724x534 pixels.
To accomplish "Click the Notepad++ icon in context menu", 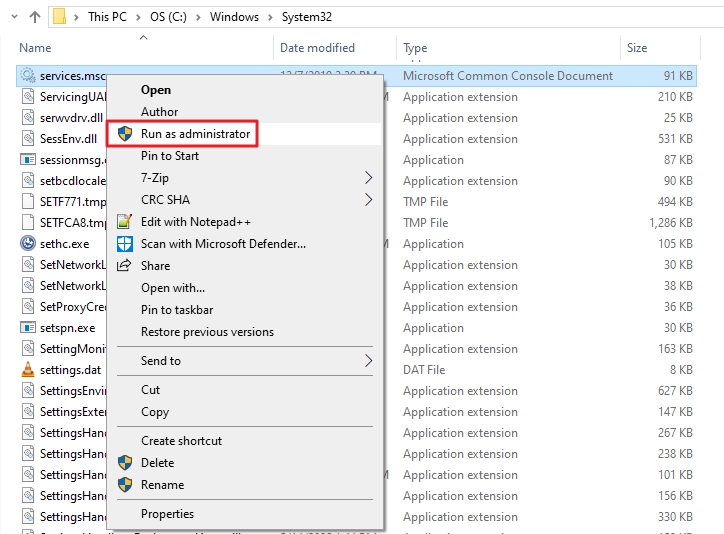I will [124, 222].
